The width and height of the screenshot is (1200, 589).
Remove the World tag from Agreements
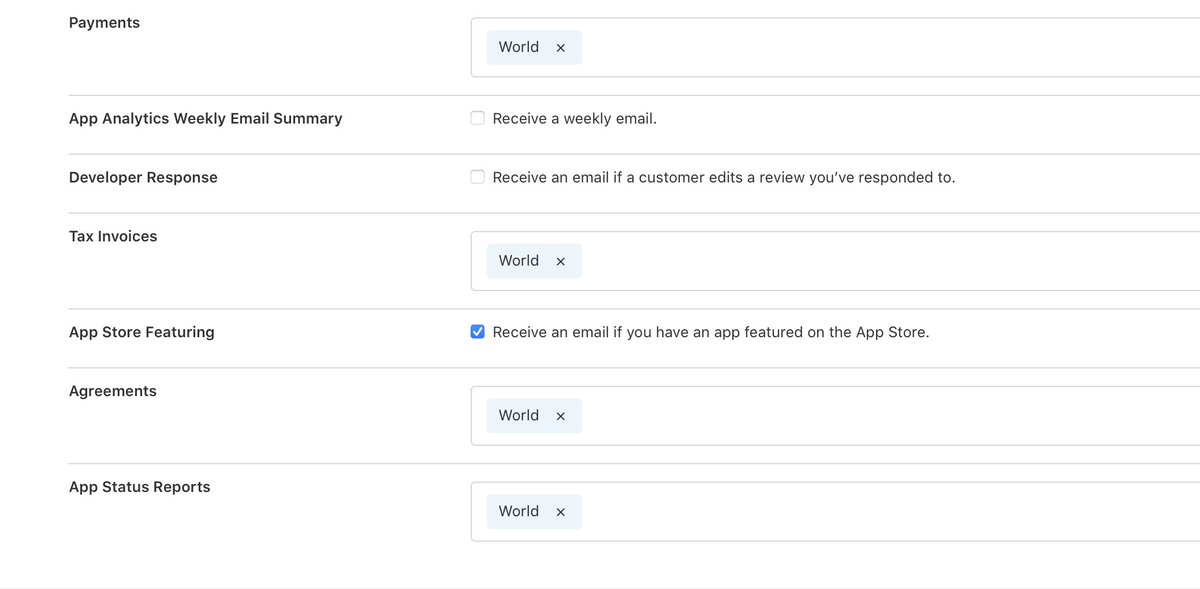click(561, 417)
